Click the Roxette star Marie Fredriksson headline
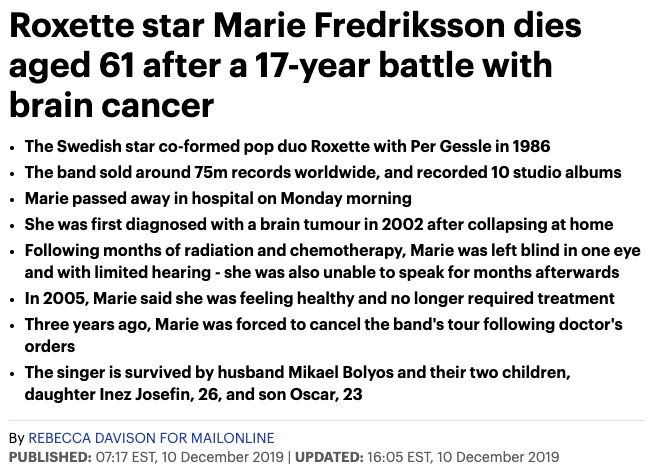Viewport: 652px width, 475px height. pyautogui.click(x=295, y=65)
